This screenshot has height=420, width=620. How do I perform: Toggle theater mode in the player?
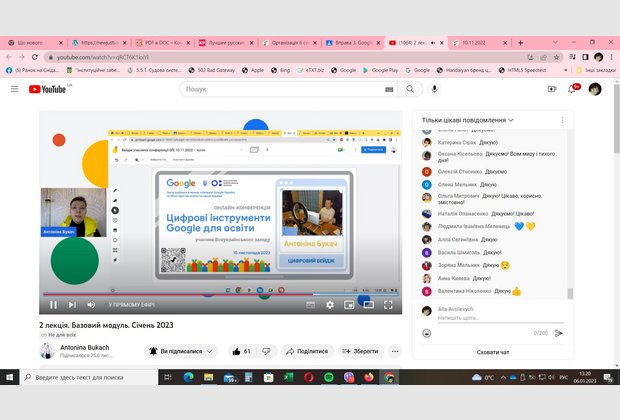pos(368,304)
